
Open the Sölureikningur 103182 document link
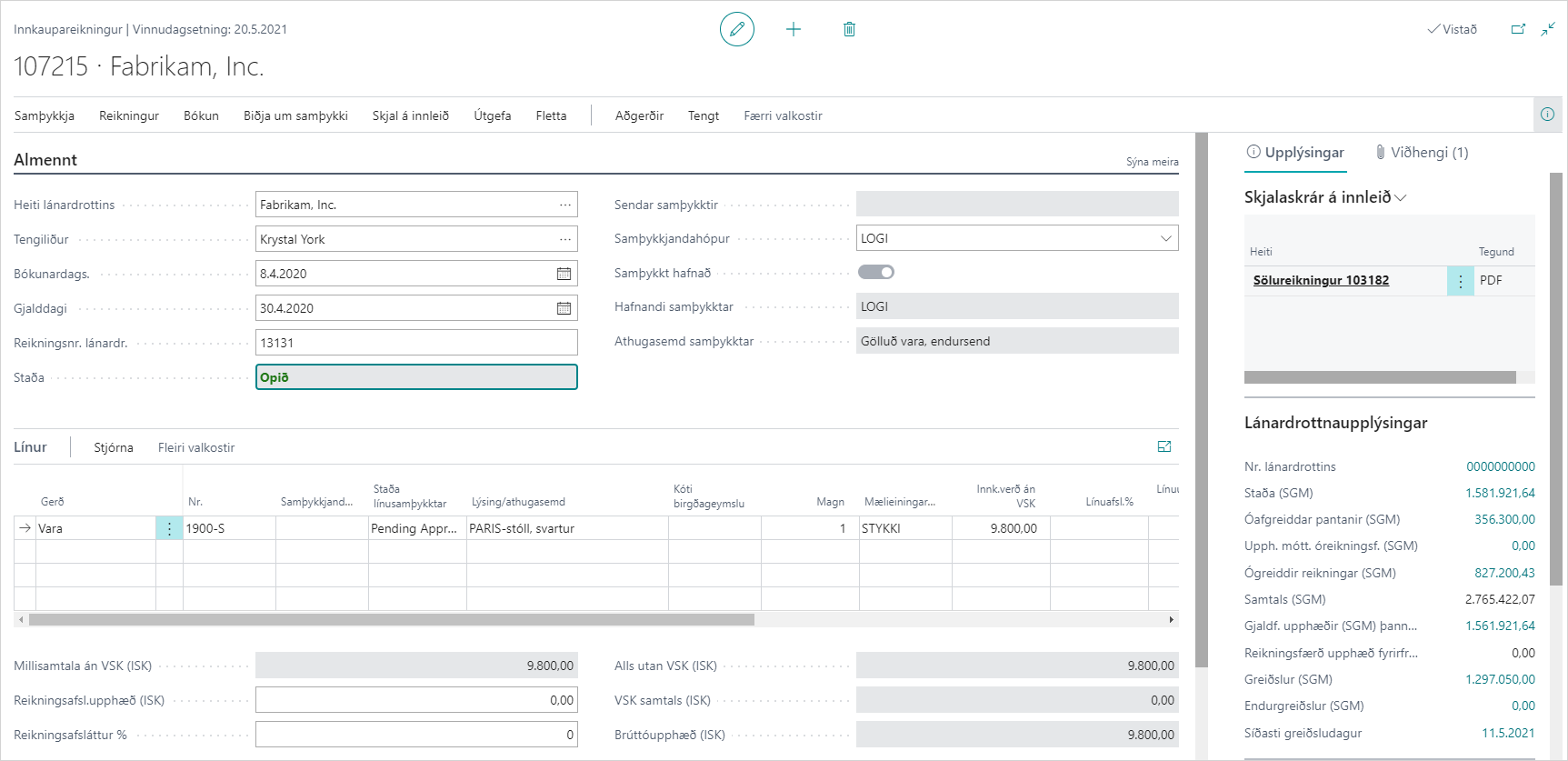tap(1321, 280)
